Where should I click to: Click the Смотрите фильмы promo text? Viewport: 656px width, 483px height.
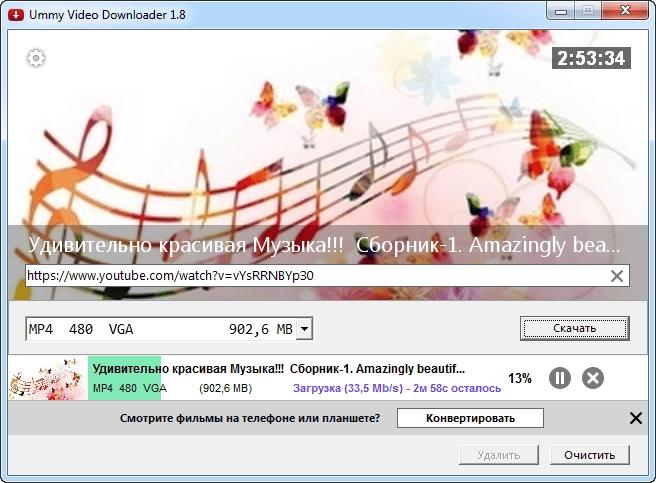point(250,418)
